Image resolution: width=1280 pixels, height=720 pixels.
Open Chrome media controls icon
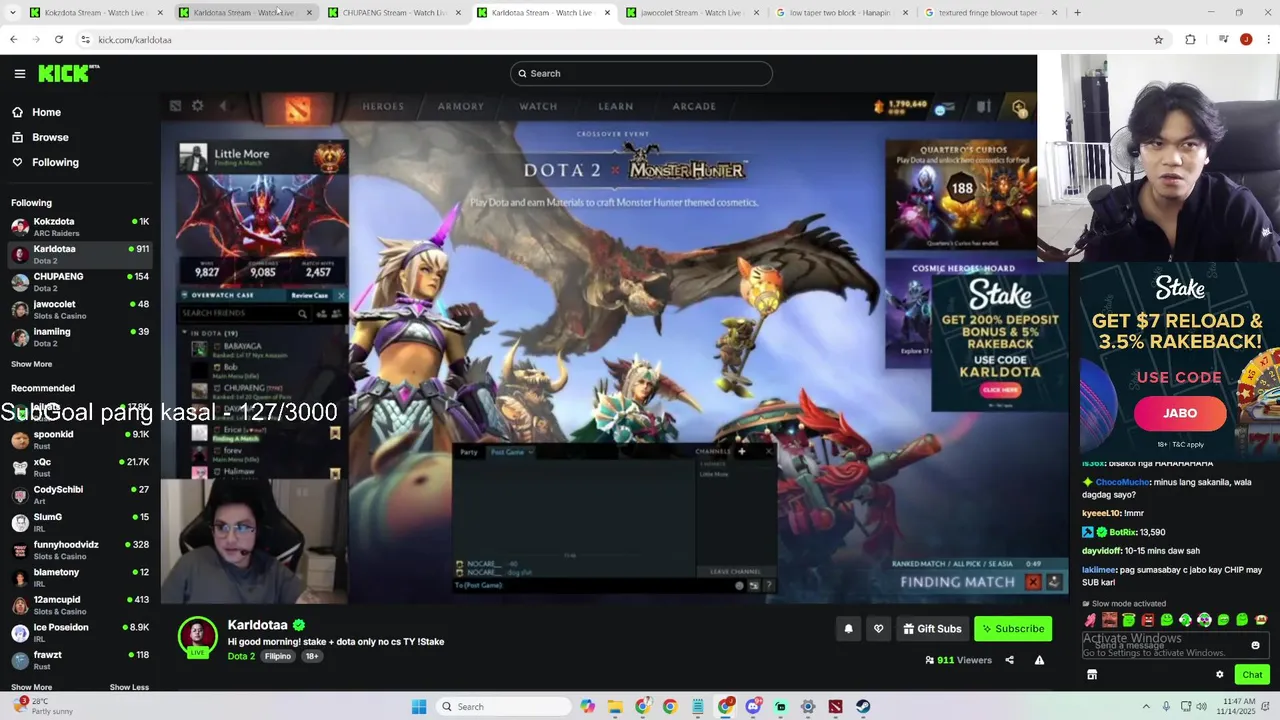pyautogui.click(x=1223, y=40)
